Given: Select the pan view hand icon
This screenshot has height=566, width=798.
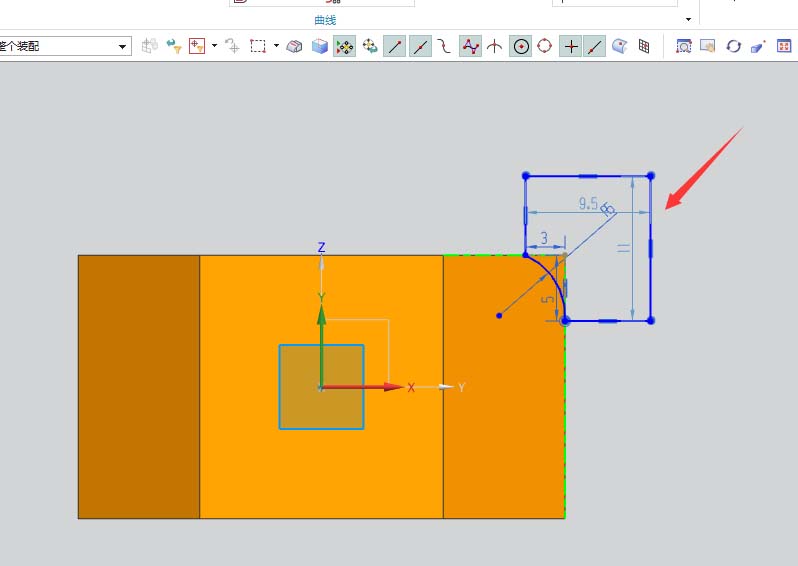Looking at the screenshot, I should 707,46.
